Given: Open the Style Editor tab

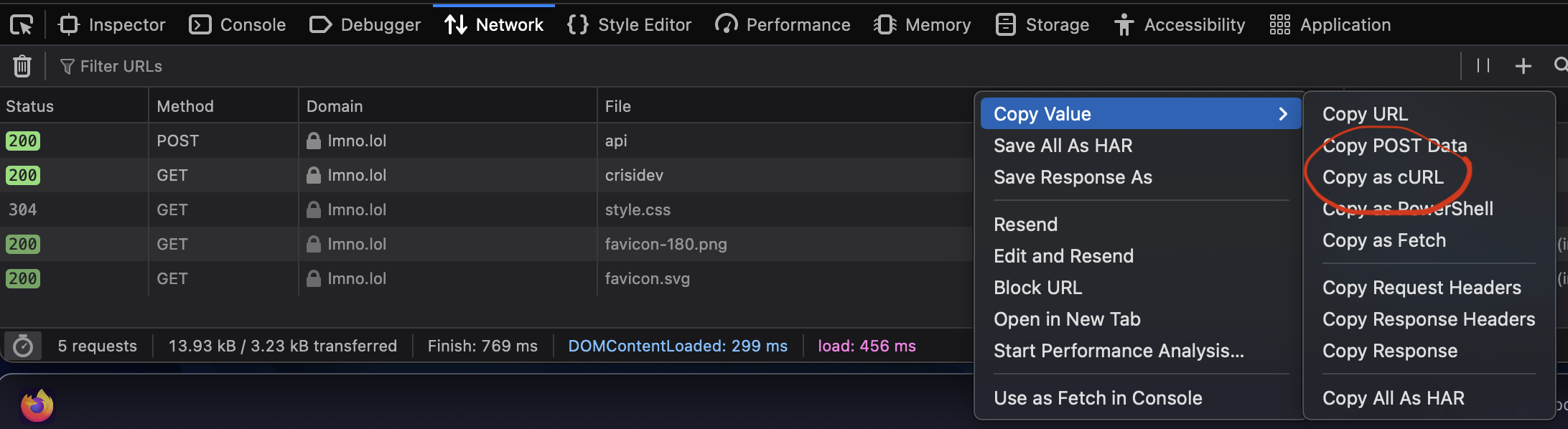Looking at the screenshot, I should pyautogui.click(x=629, y=25).
